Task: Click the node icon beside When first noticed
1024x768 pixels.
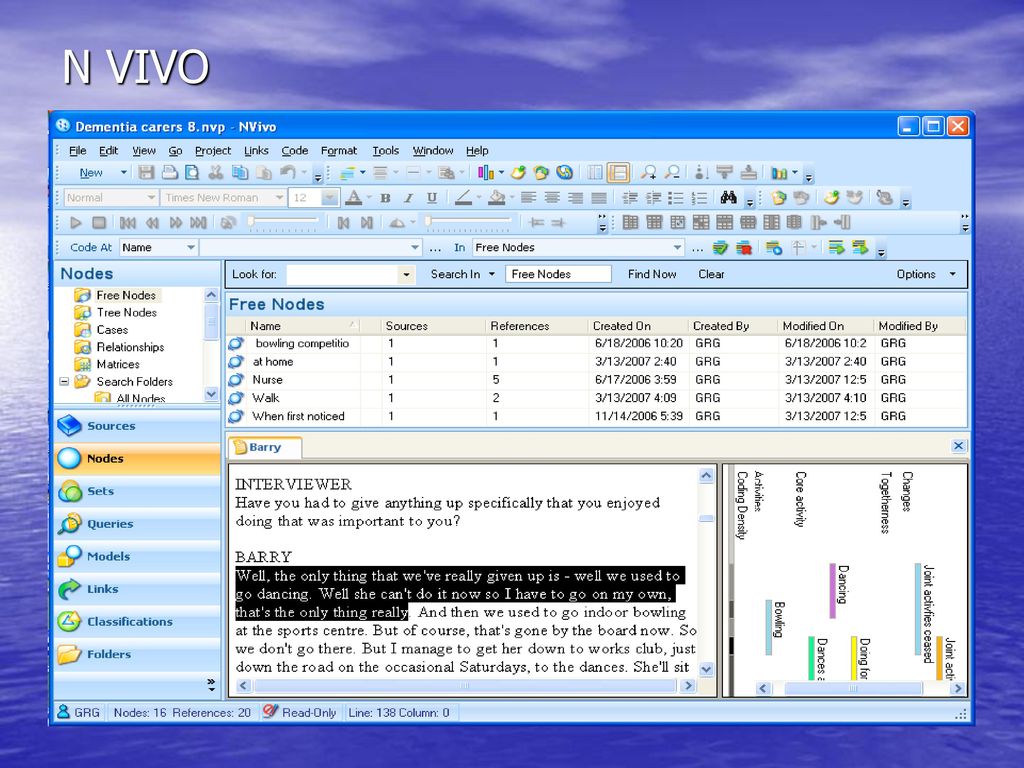Action: coord(236,417)
